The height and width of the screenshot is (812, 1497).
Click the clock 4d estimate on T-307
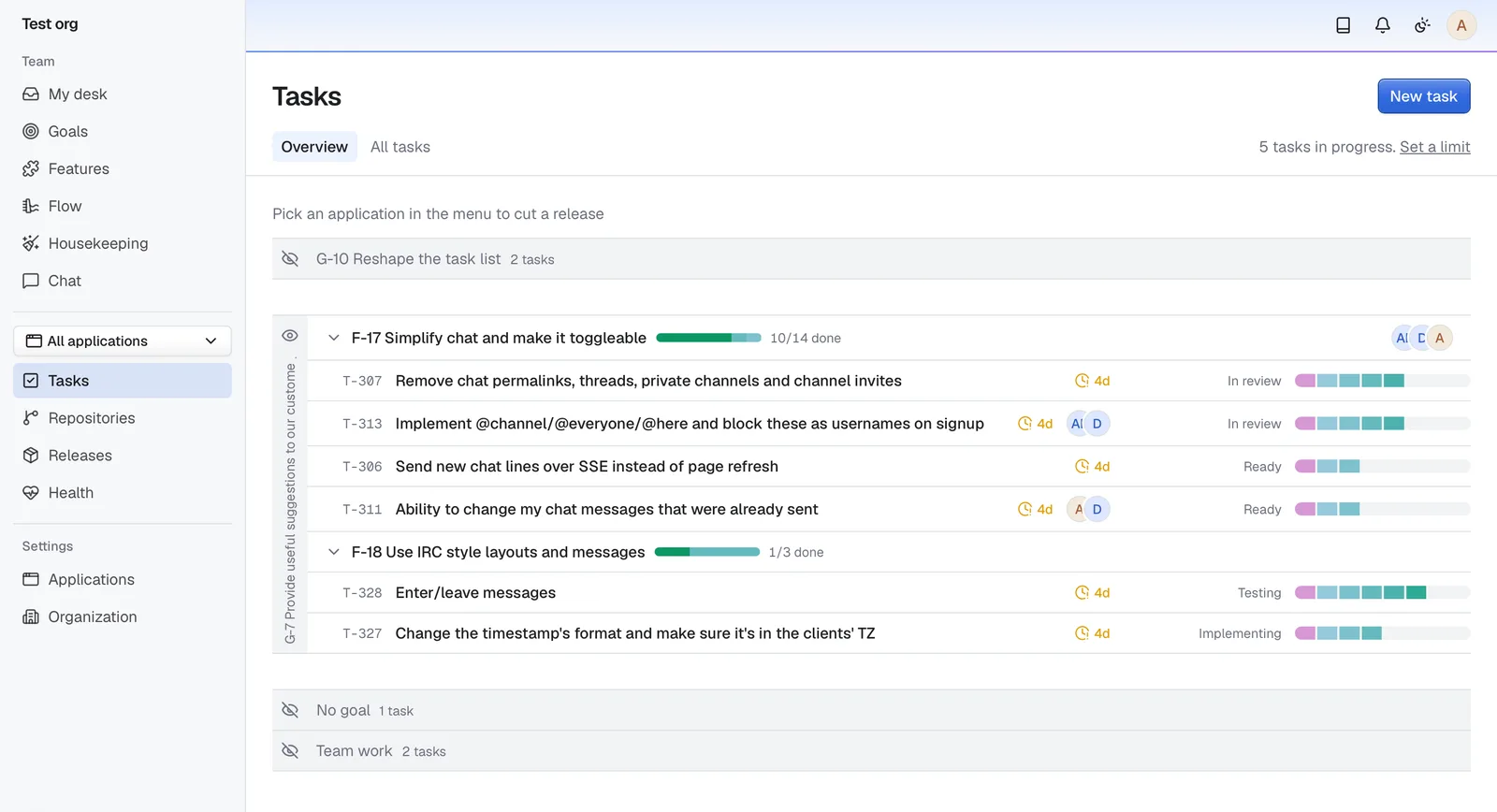(1092, 381)
